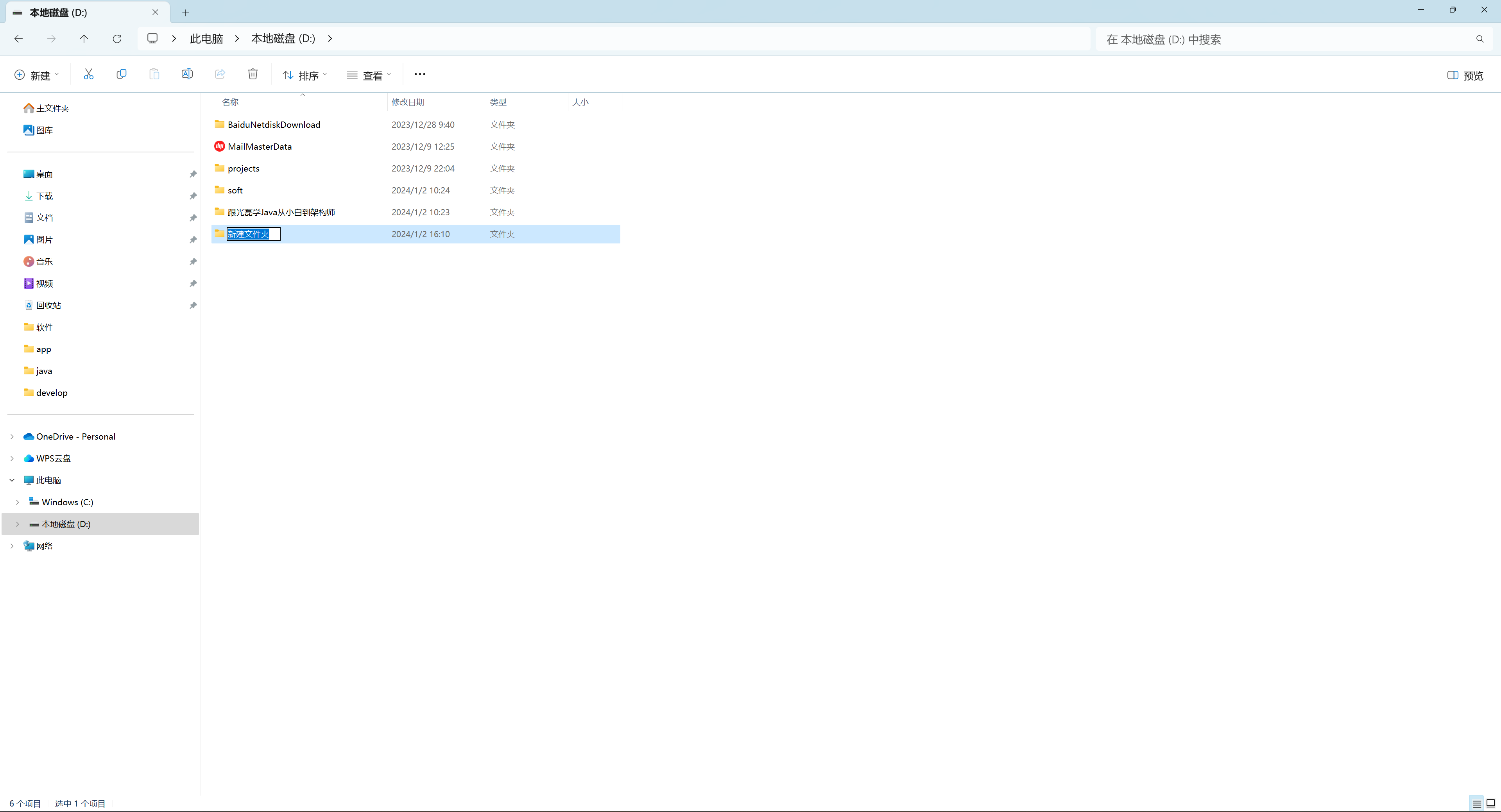Screen dimensions: 1501x812
Task: Click 本地磁盘 (D:) in address breadcrumb
Action: [283, 38]
